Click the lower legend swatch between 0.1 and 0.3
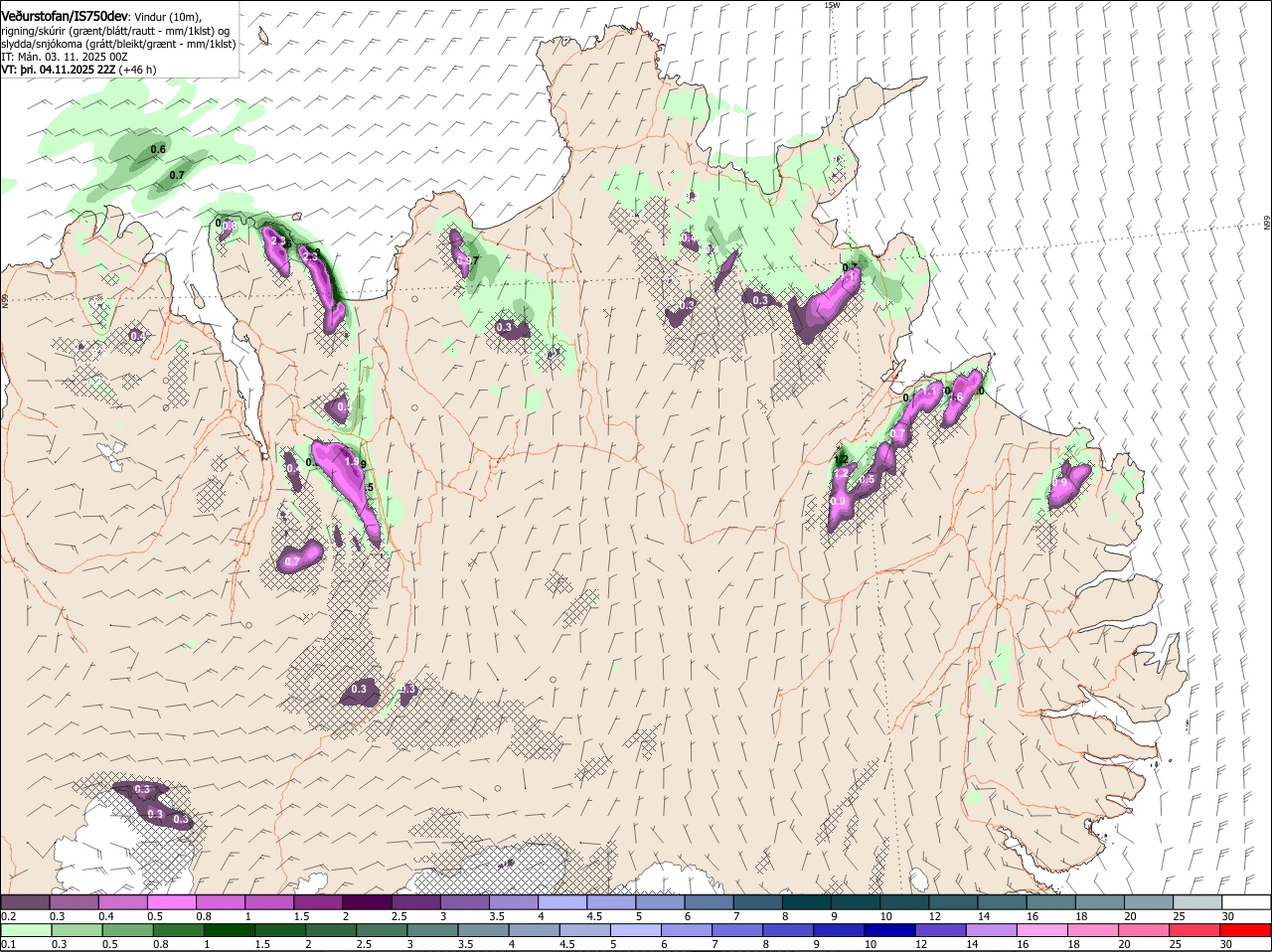Image resolution: width=1272 pixels, height=952 pixels. pos(24,929)
